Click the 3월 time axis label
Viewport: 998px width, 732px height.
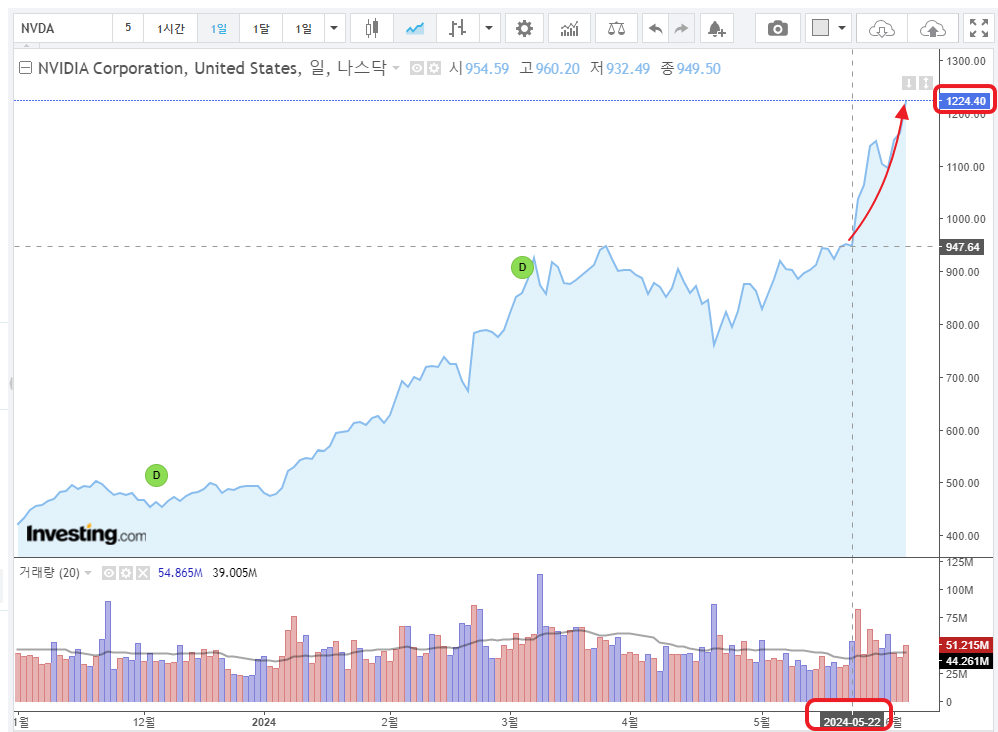tap(509, 722)
